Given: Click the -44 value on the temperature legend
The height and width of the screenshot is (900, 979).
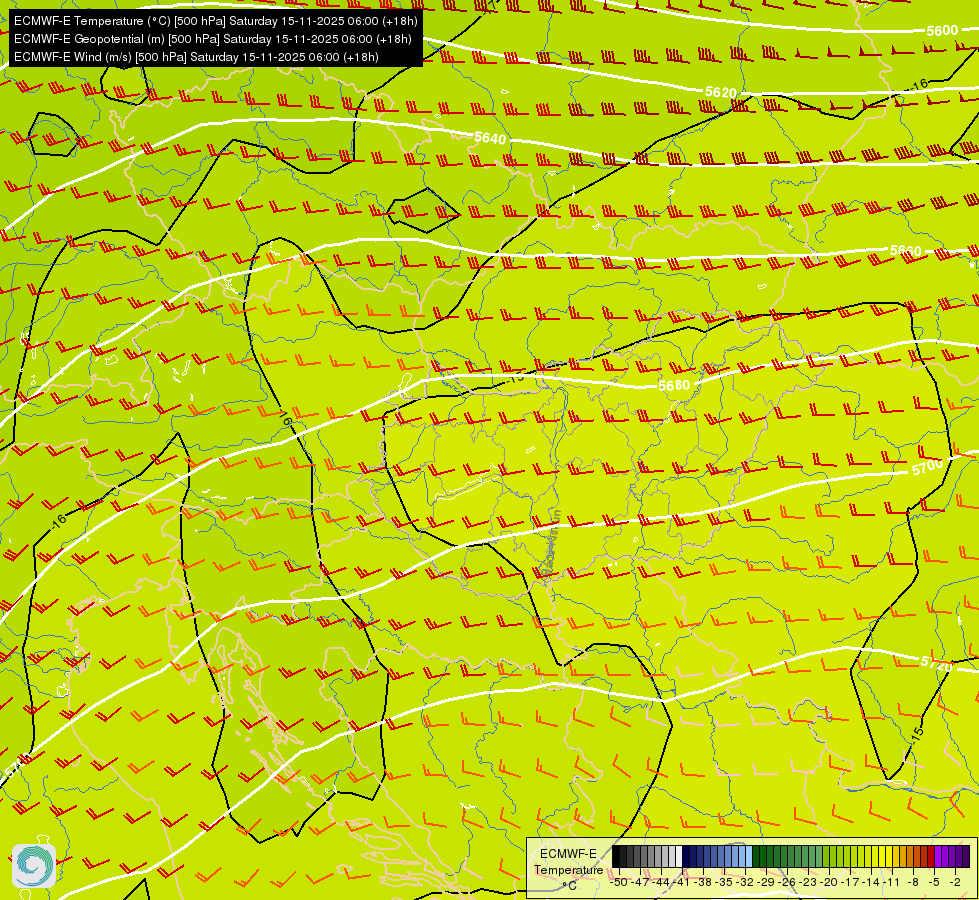Looking at the screenshot, I should click(661, 882).
